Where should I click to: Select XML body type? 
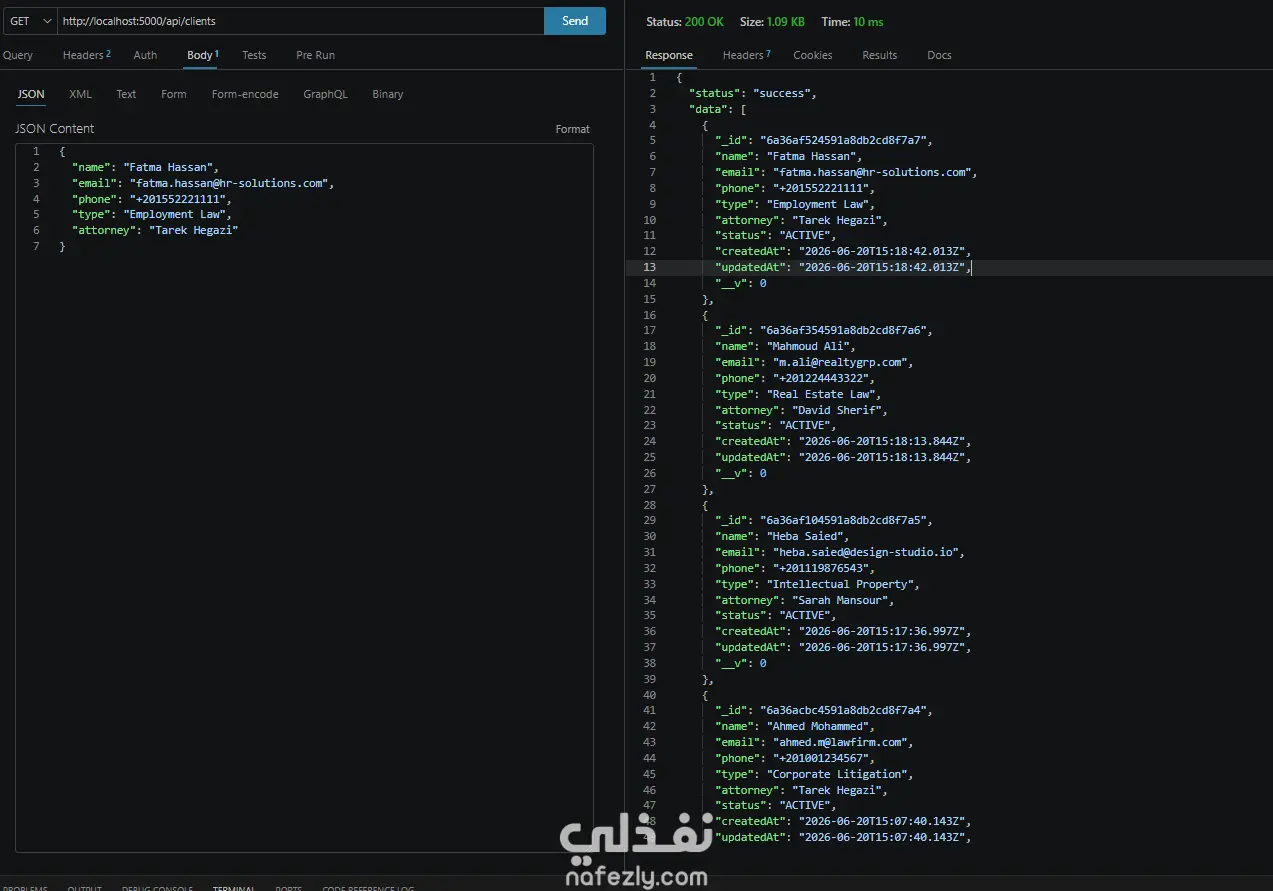click(x=80, y=94)
